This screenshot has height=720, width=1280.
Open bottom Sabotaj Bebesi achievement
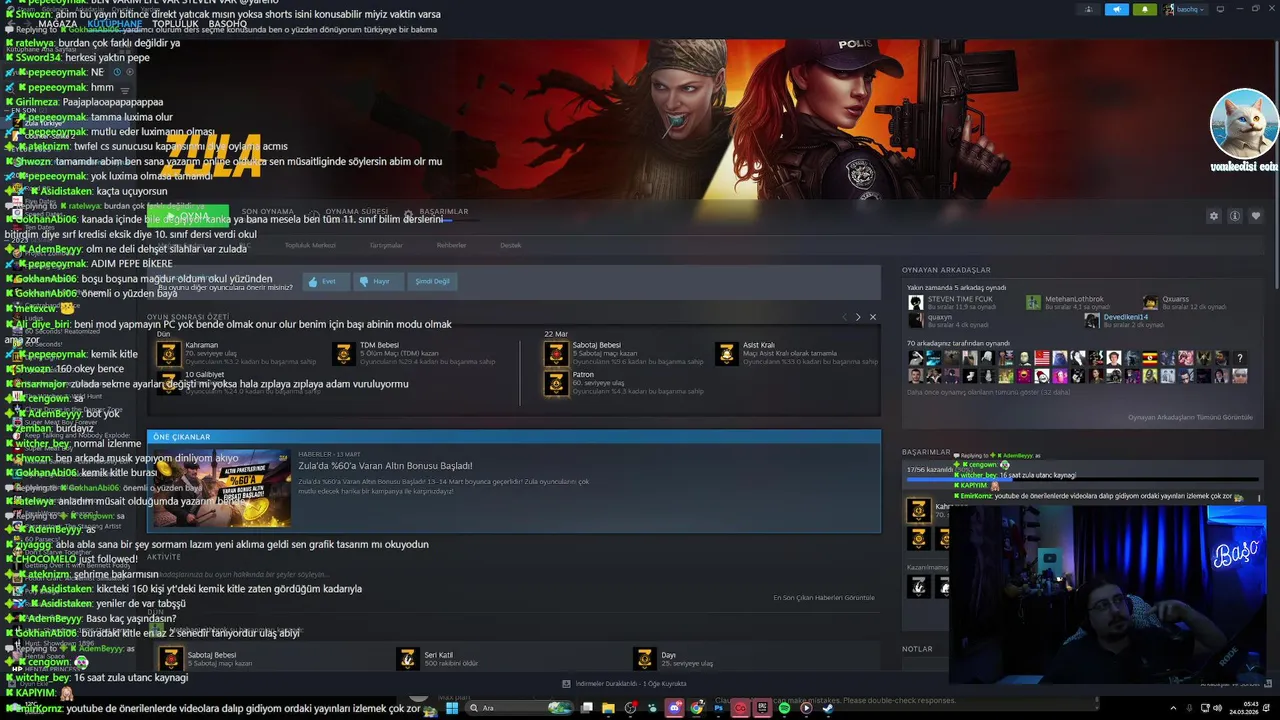(171, 659)
